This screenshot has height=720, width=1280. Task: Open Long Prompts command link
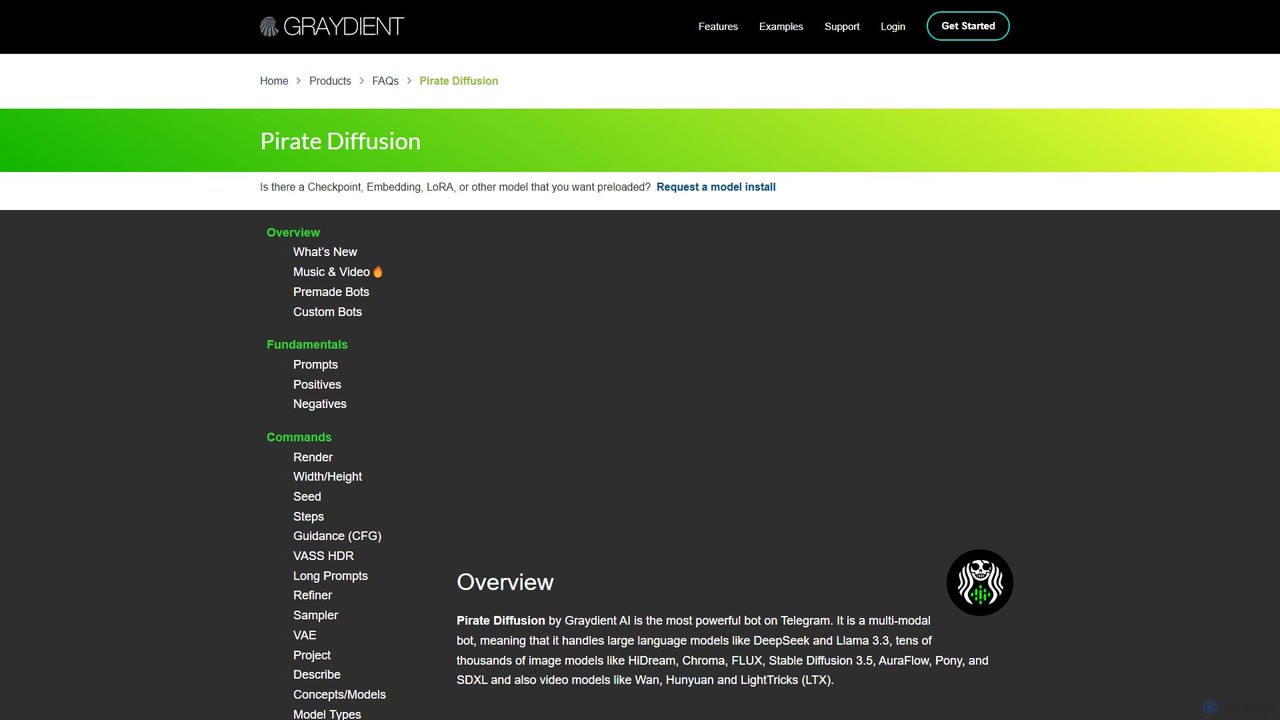pyautogui.click(x=330, y=576)
